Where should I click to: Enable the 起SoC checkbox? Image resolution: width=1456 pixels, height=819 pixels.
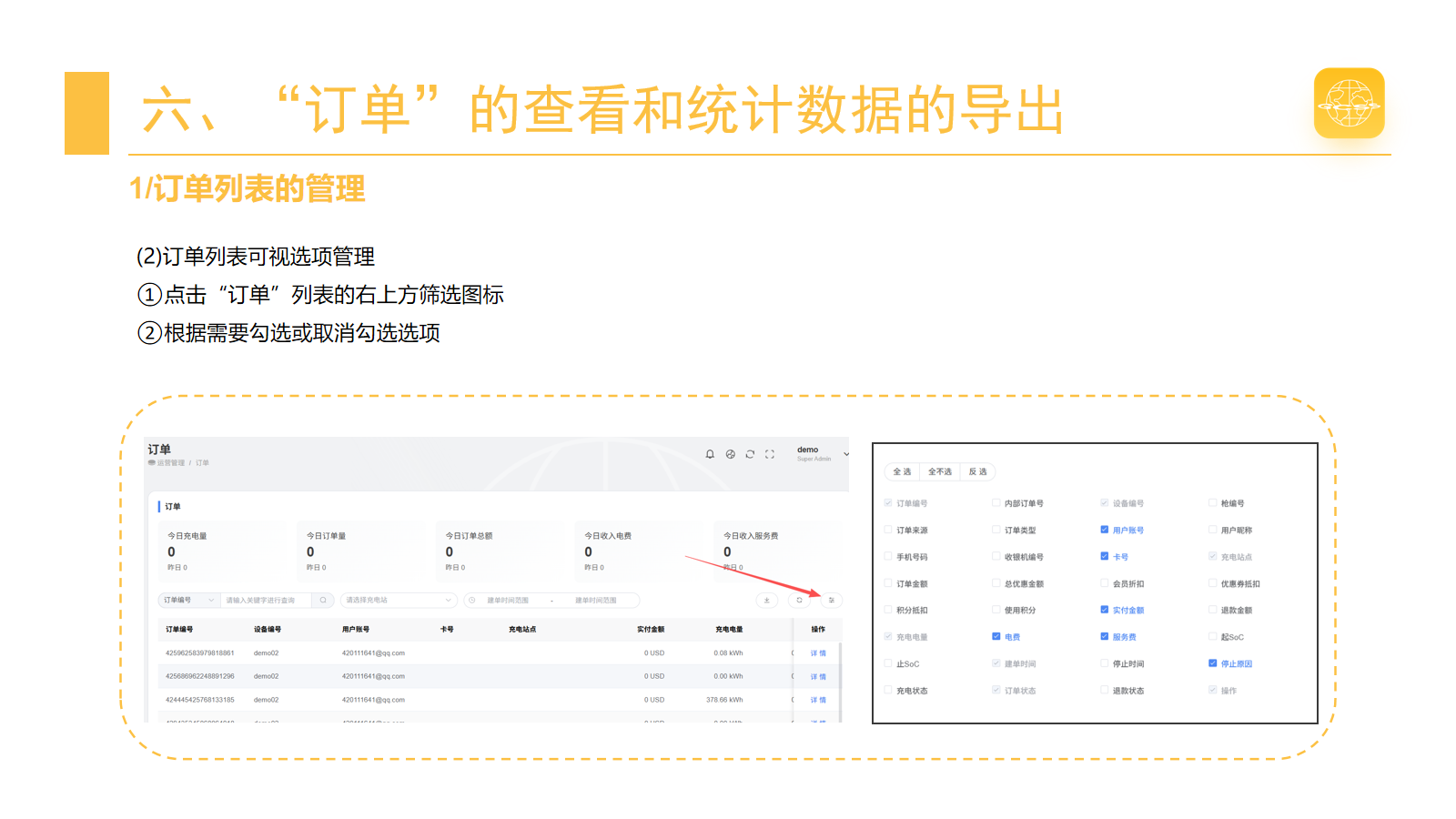pyautogui.click(x=1213, y=637)
